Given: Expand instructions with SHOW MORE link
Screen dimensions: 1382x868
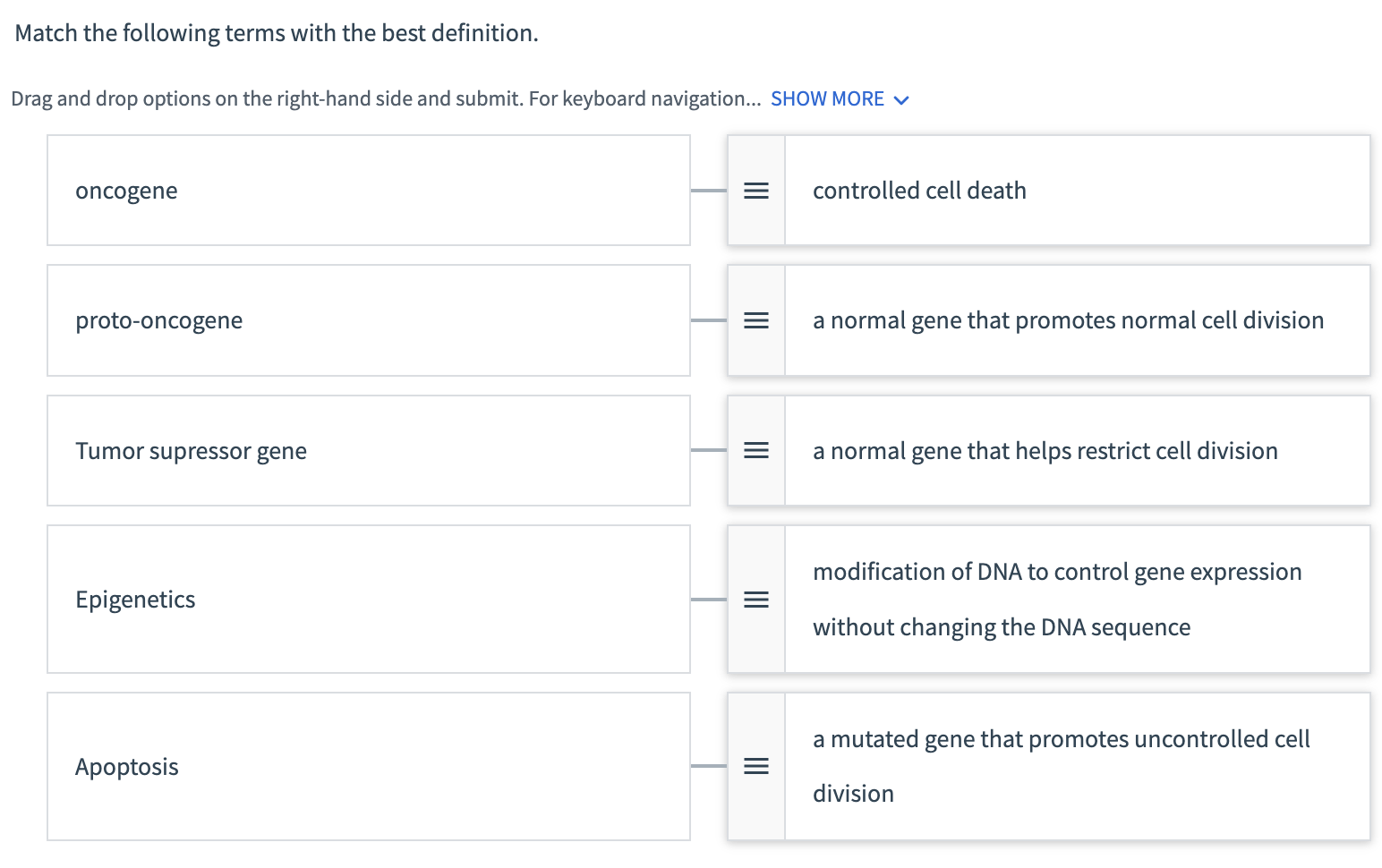Looking at the screenshot, I should point(827,98).
